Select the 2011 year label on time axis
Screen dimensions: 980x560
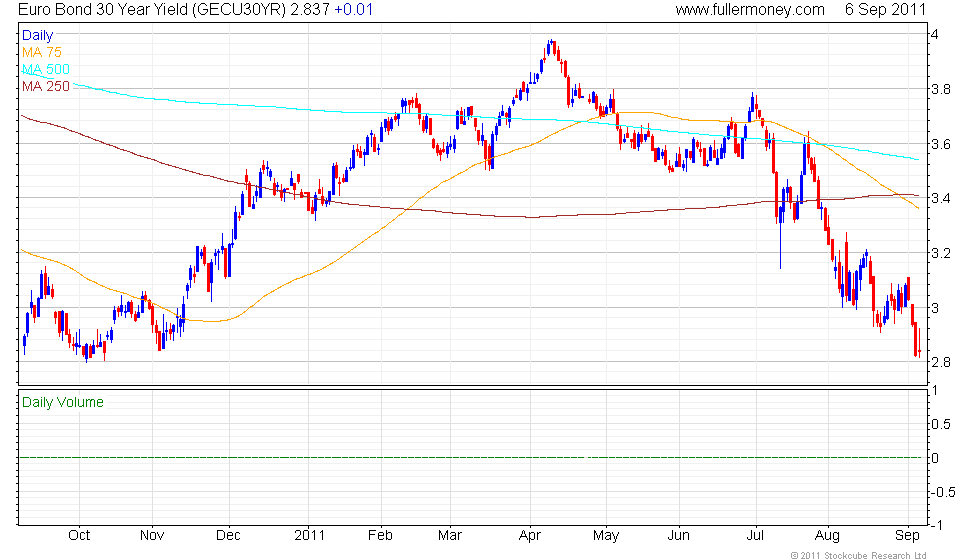(x=317, y=535)
